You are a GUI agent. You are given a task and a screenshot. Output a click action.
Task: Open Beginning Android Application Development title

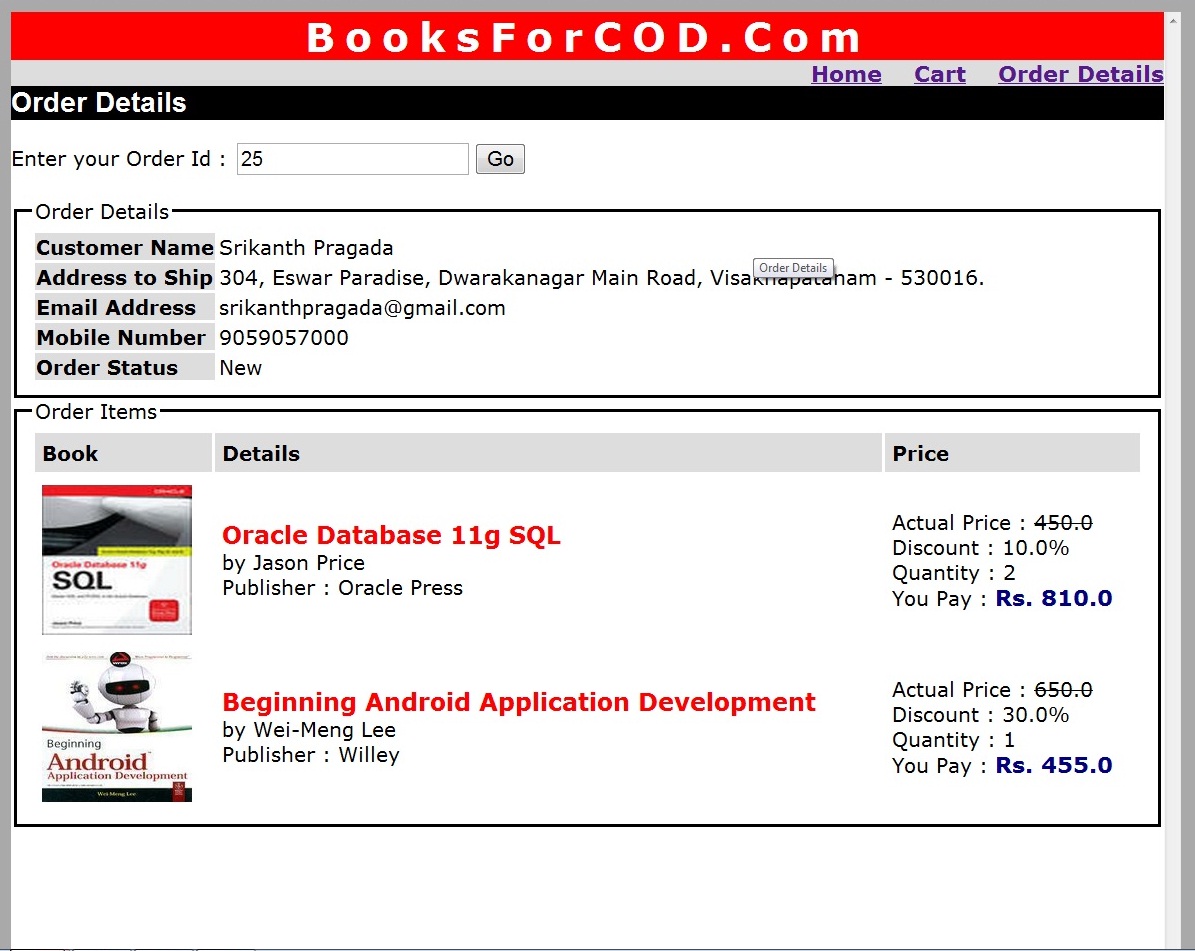click(x=518, y=702)
